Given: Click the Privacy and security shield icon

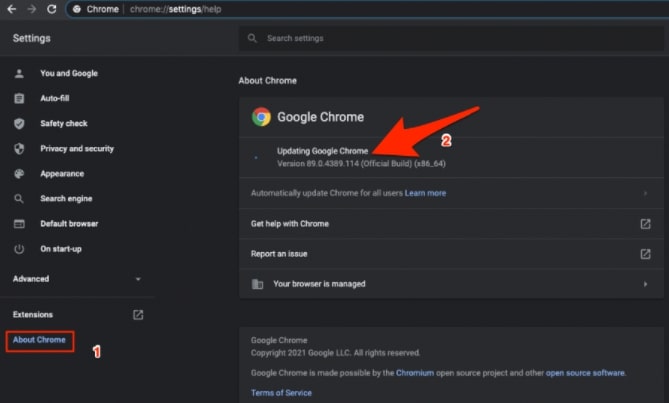Looking at the screenshot, I should coord(19,149).
